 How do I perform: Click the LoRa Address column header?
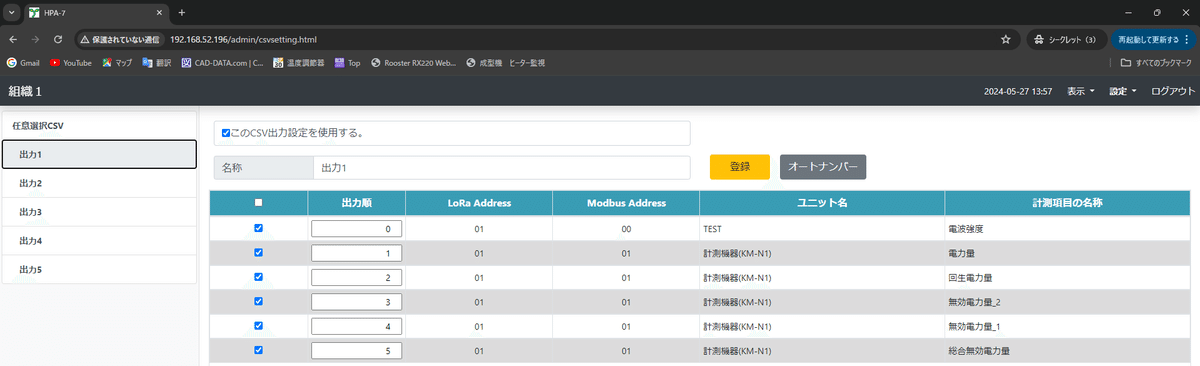[479, 203]
